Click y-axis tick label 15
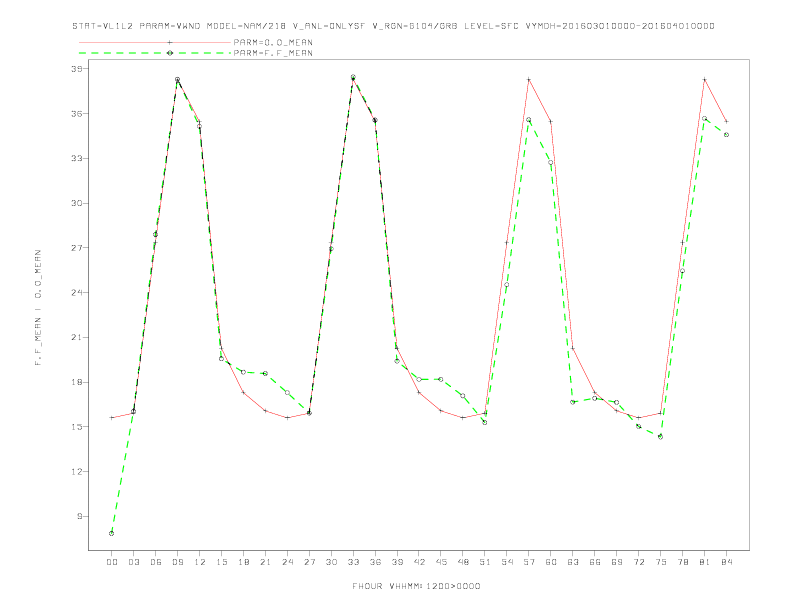Screen dimensions: 792x612 76,427
